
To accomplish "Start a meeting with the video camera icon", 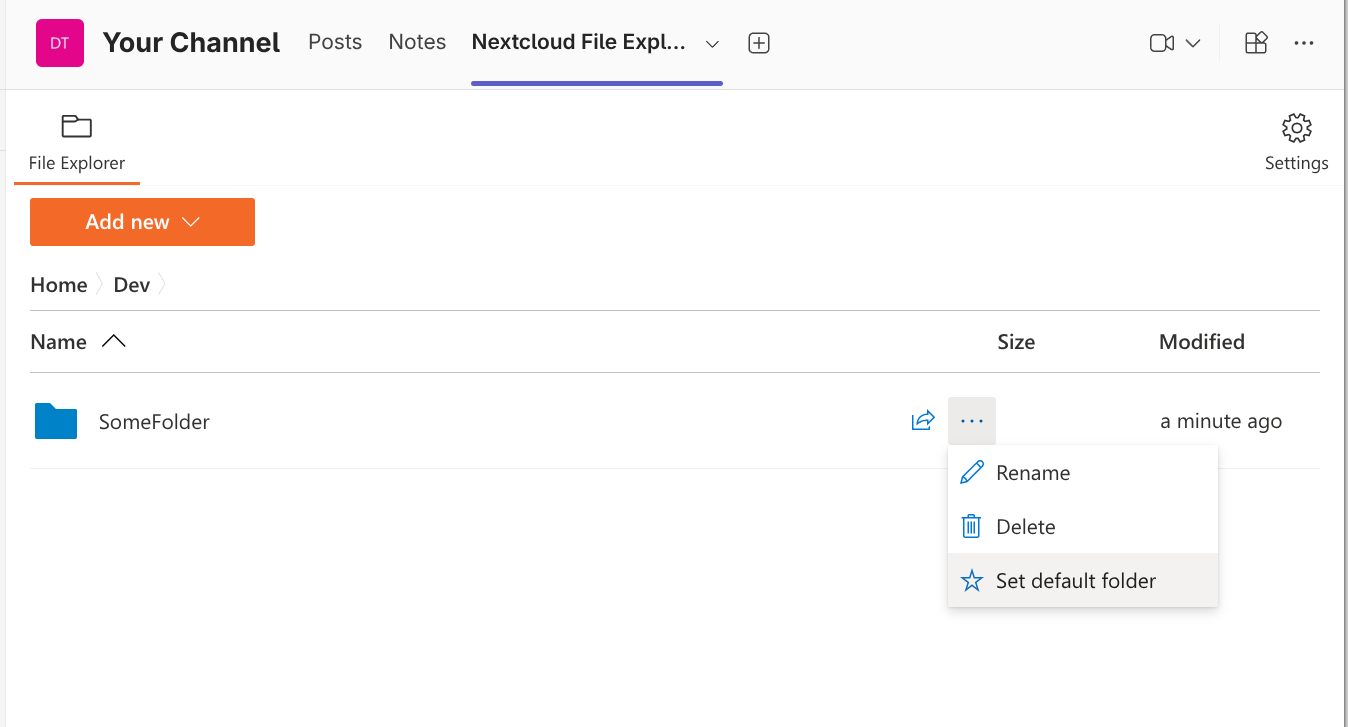I will 1161,43.
